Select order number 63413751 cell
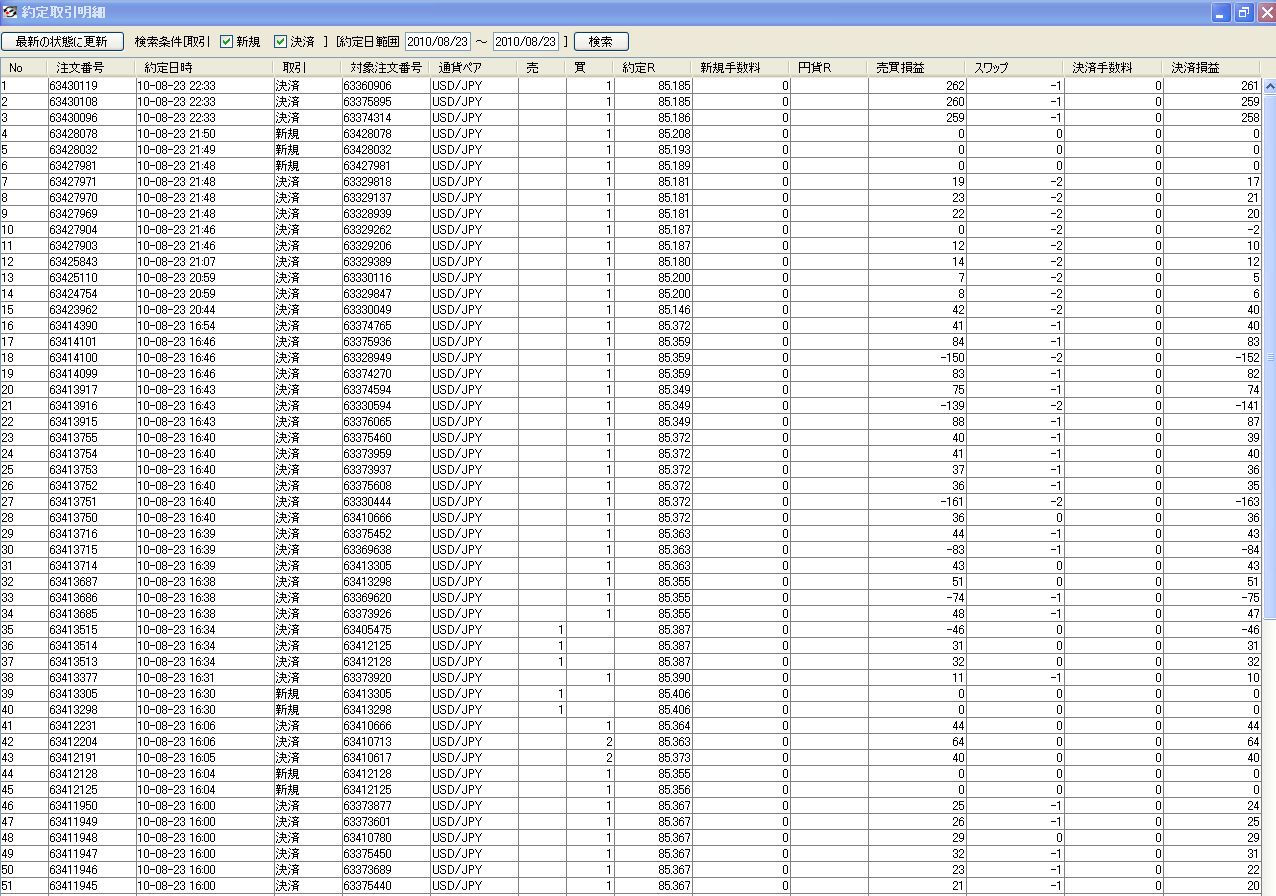Viewport: 1276px width, 896px height. 91,502
